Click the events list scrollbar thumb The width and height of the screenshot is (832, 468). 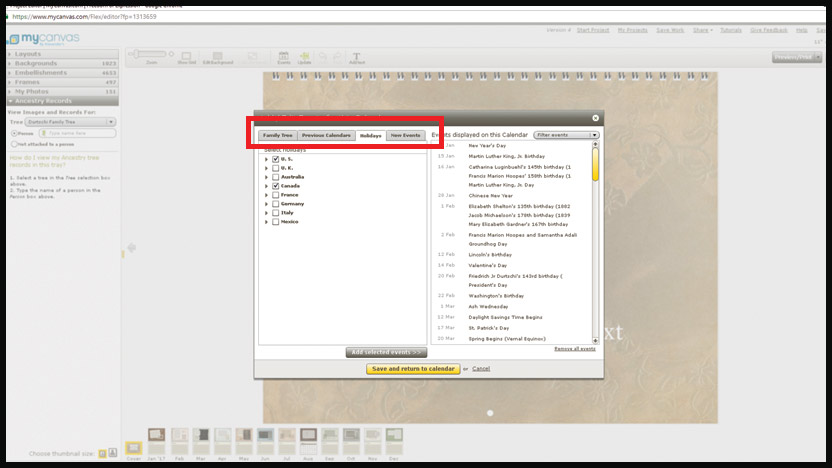595,164
